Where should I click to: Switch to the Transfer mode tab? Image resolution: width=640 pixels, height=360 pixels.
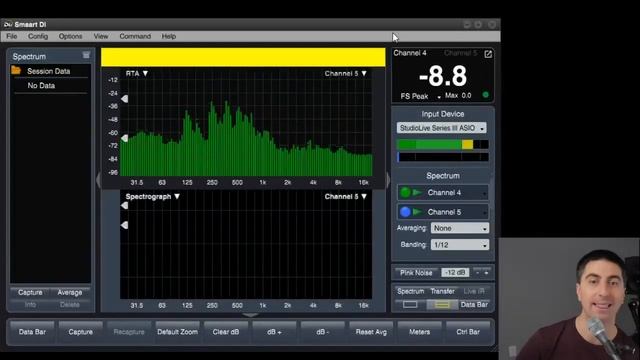pos(442,291)
